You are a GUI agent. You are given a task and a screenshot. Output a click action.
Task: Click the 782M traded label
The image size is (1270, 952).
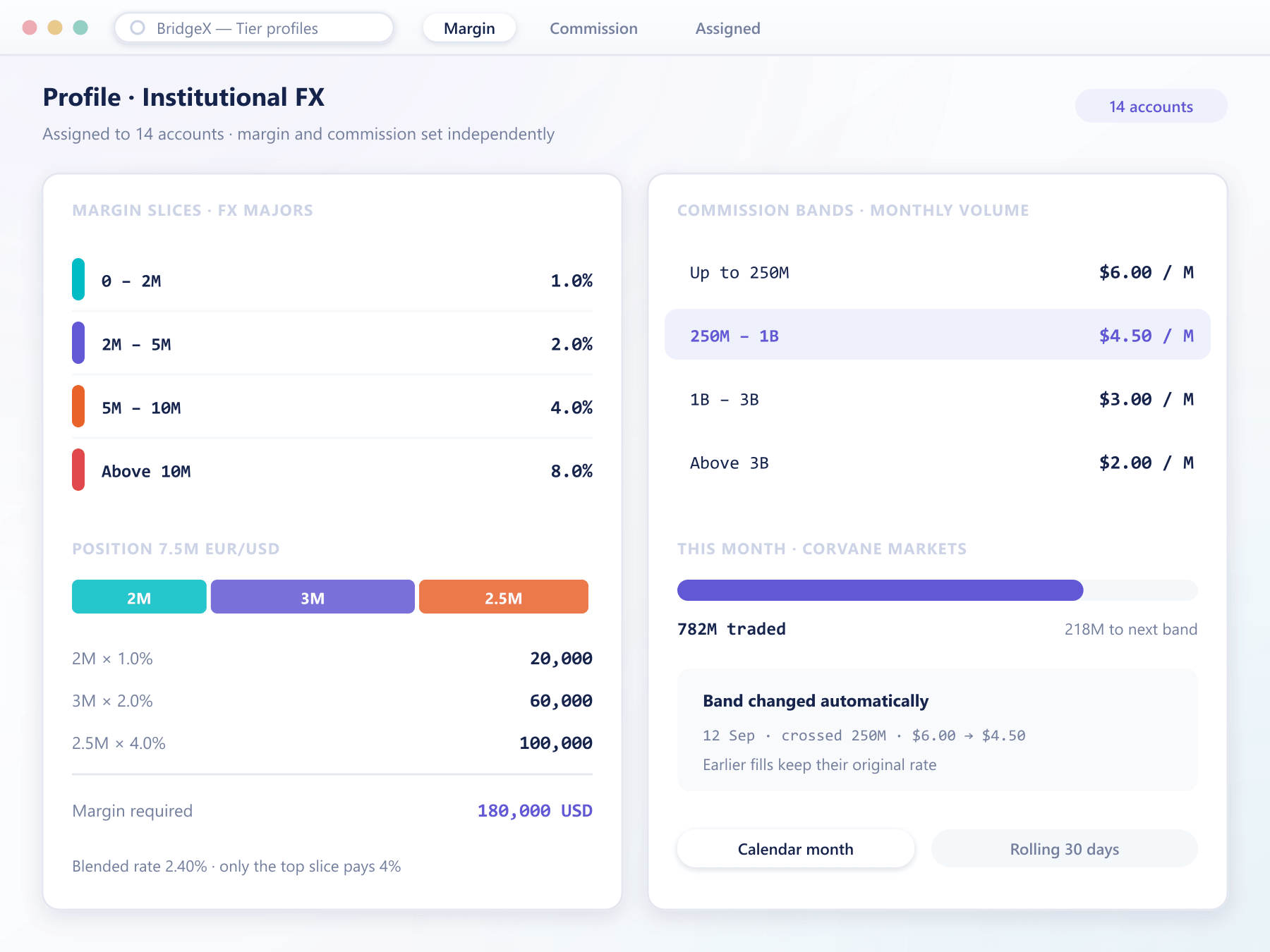(x=731, y=629)
